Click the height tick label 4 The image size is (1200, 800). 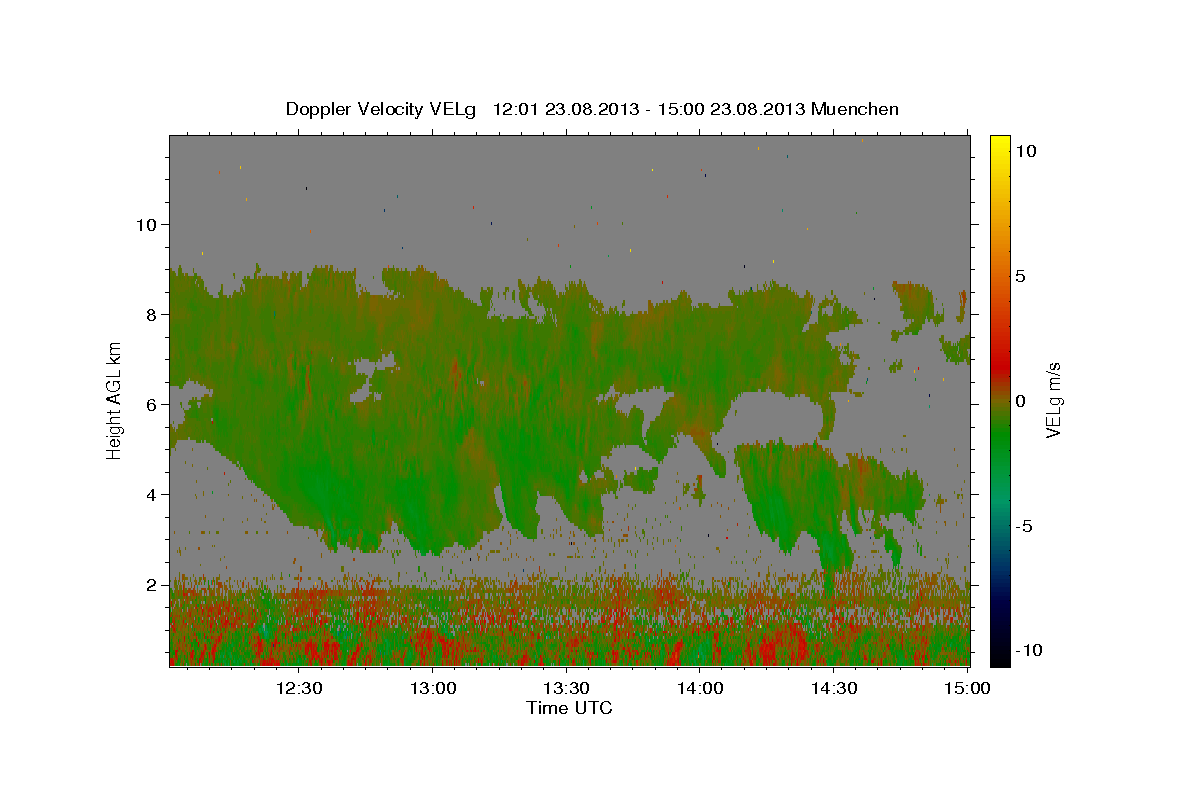pos(152,495)
